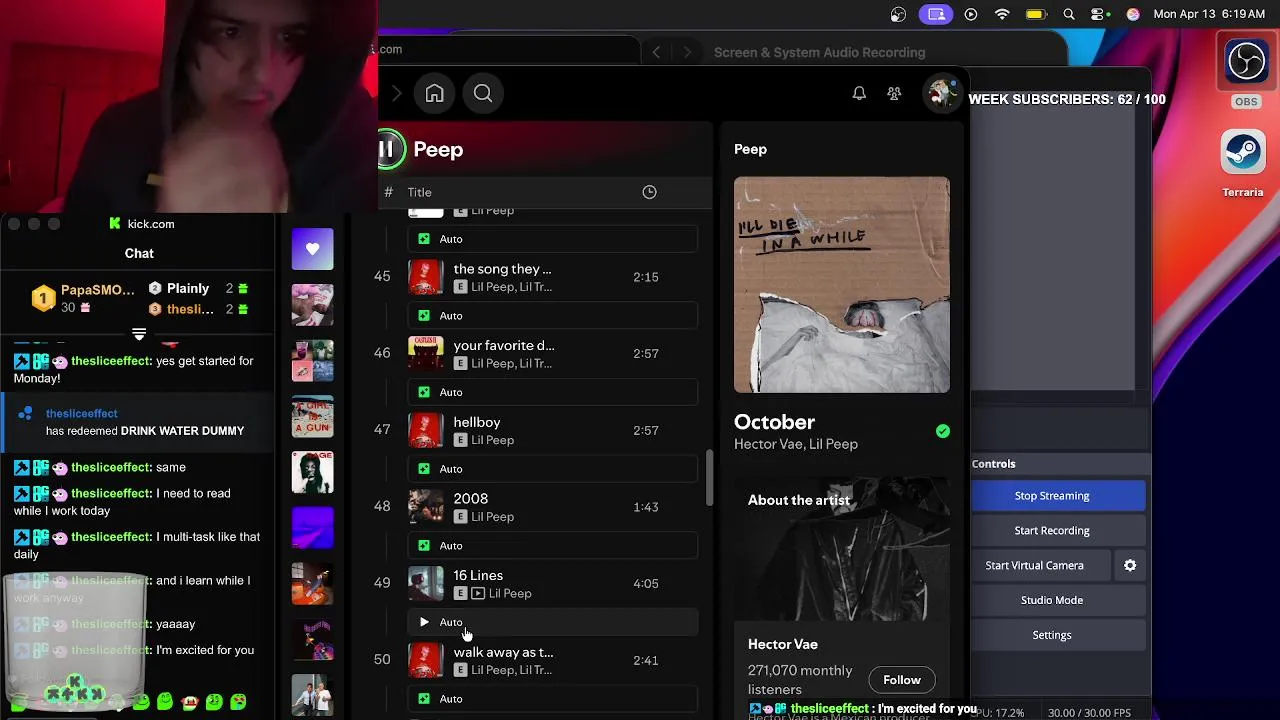The height and width of the screenshot is (720, 1280).
Task: Click thesliceeffect in 'has redeemed' notice
Action: pyautogui.click(x=81, y=413)
